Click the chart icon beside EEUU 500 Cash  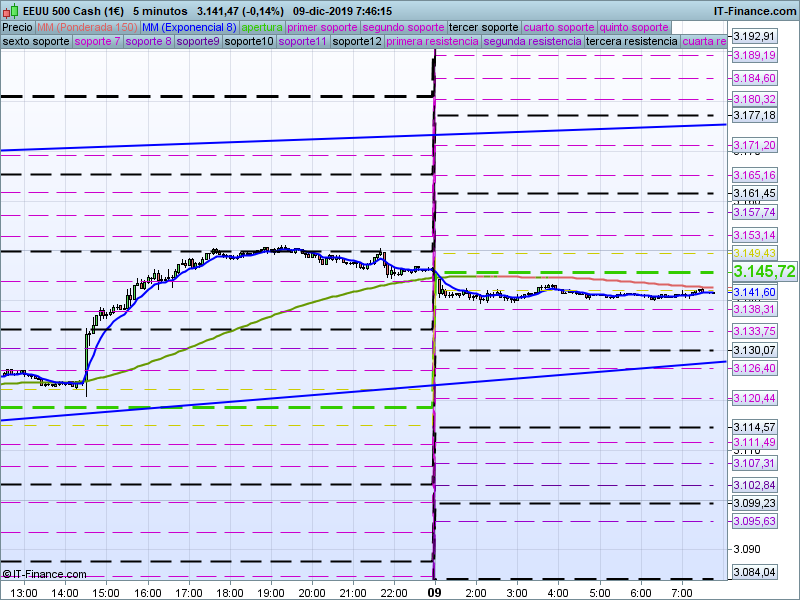tap(10, 10)
